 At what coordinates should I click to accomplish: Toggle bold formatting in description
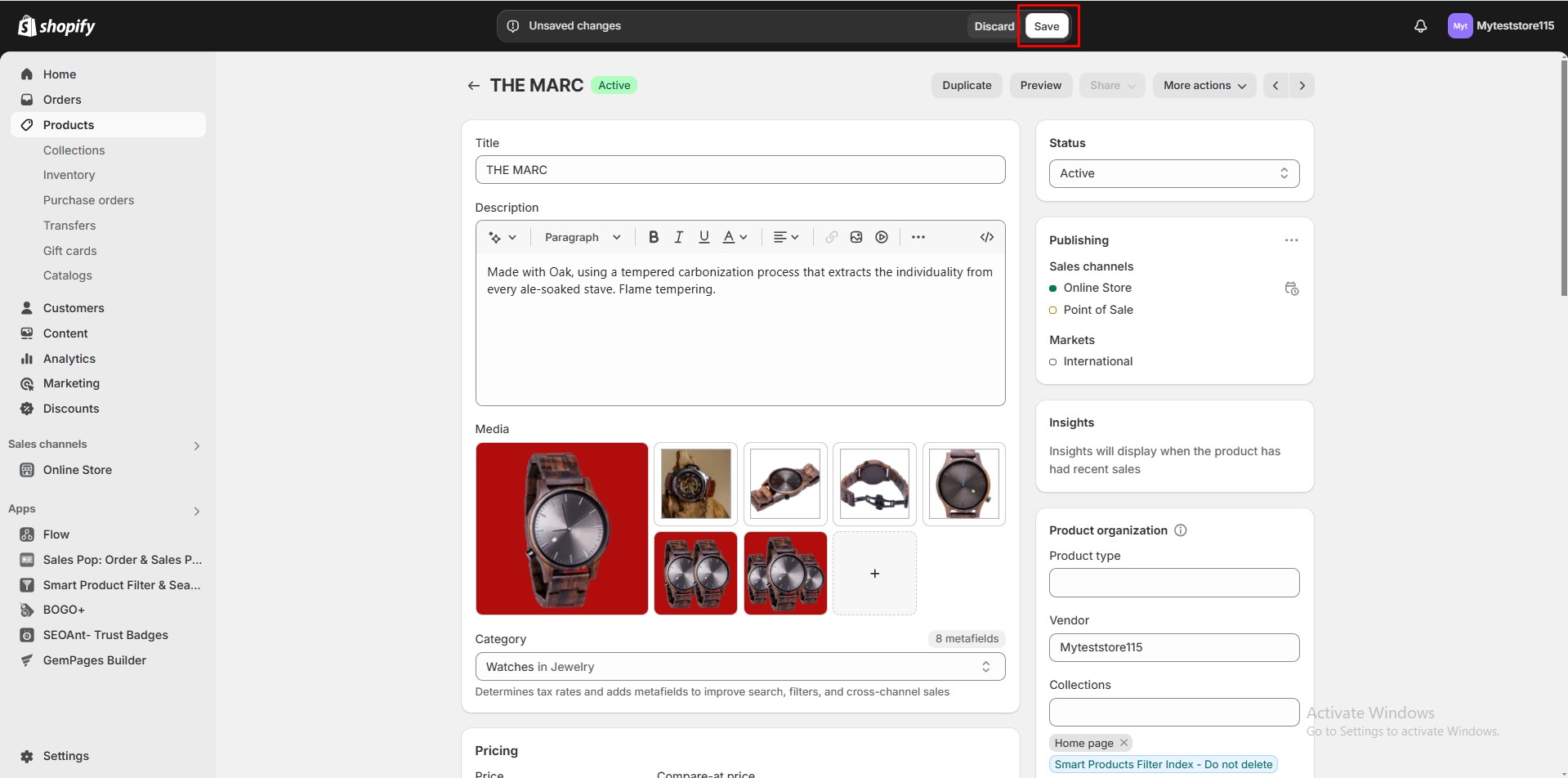(653, 237)
